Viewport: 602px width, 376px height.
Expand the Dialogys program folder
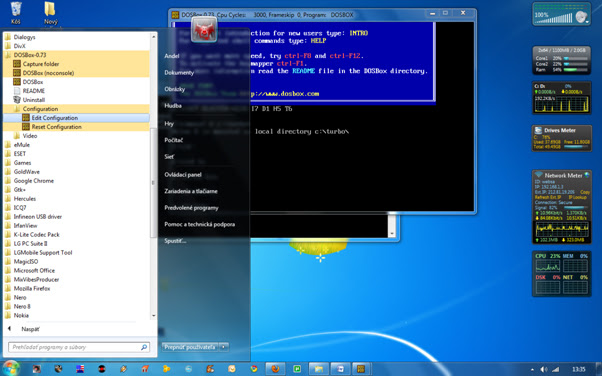(76, 37)
